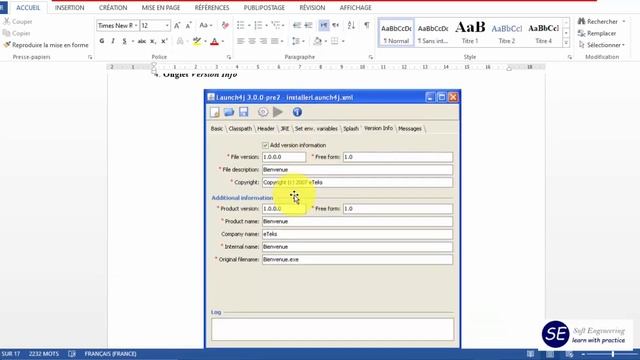640x360 pixels.
Task: Click the blue info icon in Launch4j
Action: tap(297, 112)
